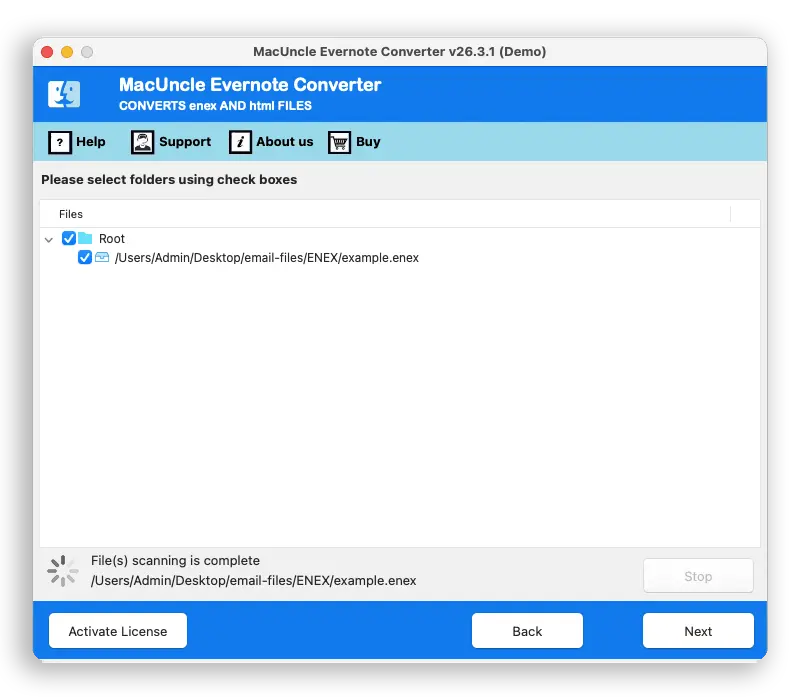Click the Files column header
This screenshot has width=800, height=700.
71,214
